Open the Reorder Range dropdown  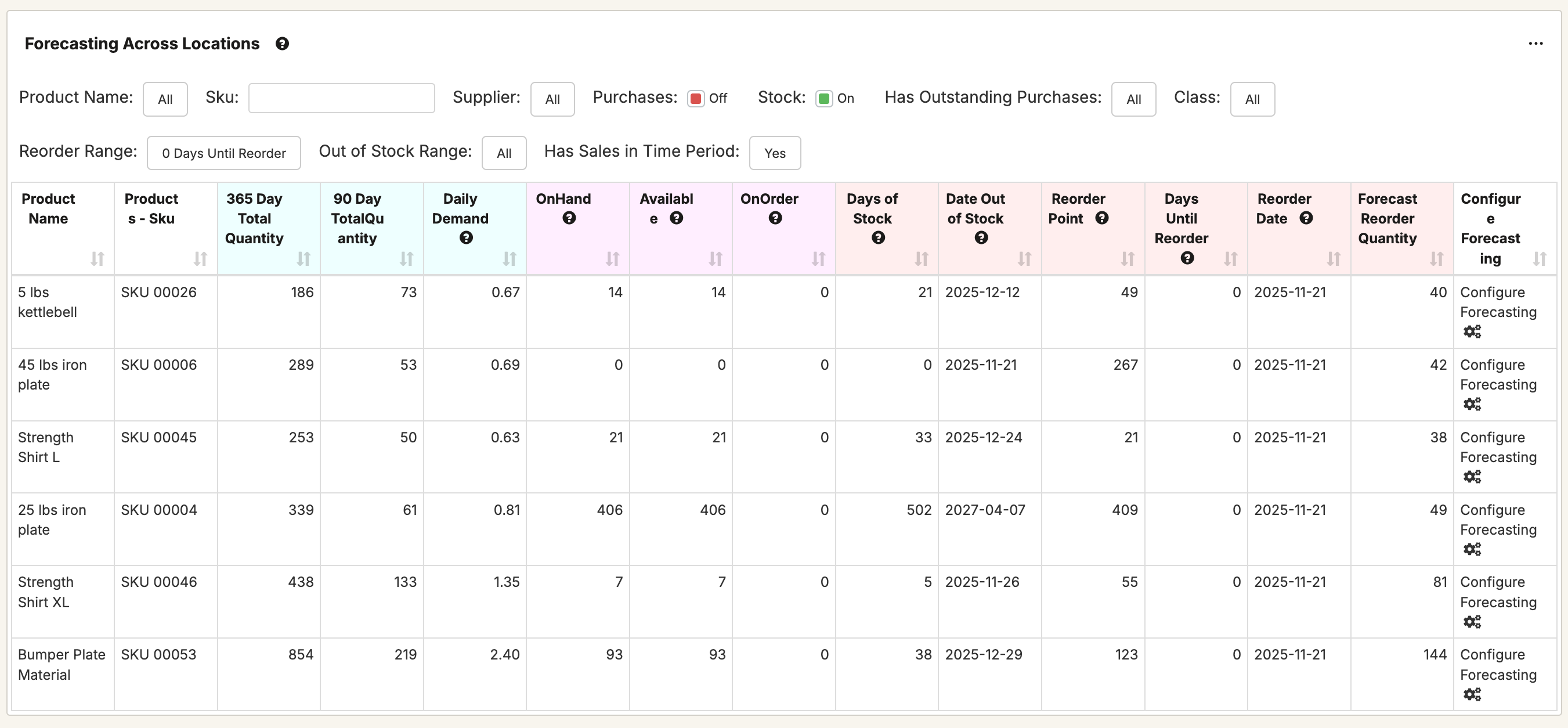pyautogui.click(x=223, y=153)
